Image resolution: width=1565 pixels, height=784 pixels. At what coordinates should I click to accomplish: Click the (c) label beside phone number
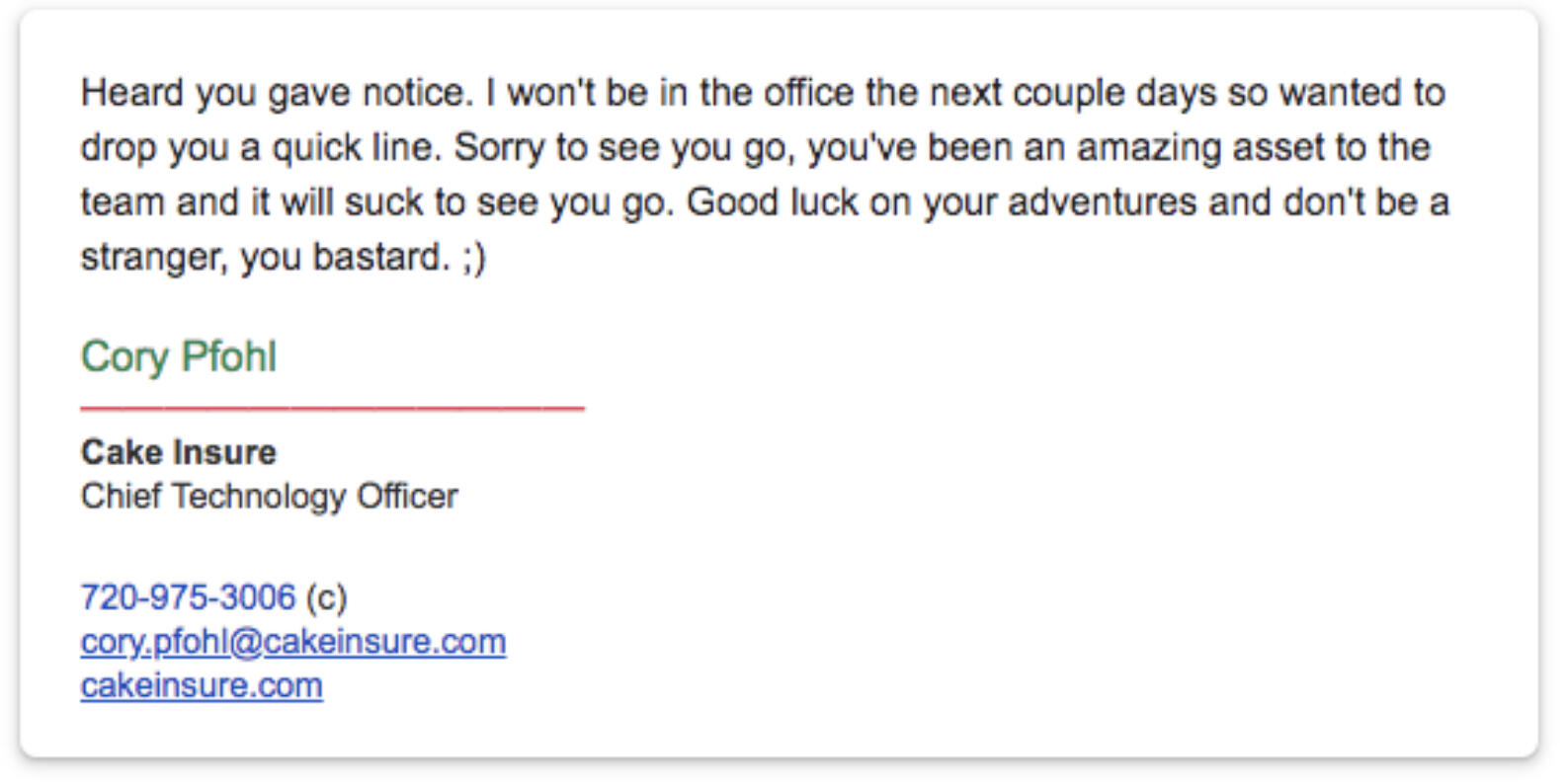coord(326,597)
